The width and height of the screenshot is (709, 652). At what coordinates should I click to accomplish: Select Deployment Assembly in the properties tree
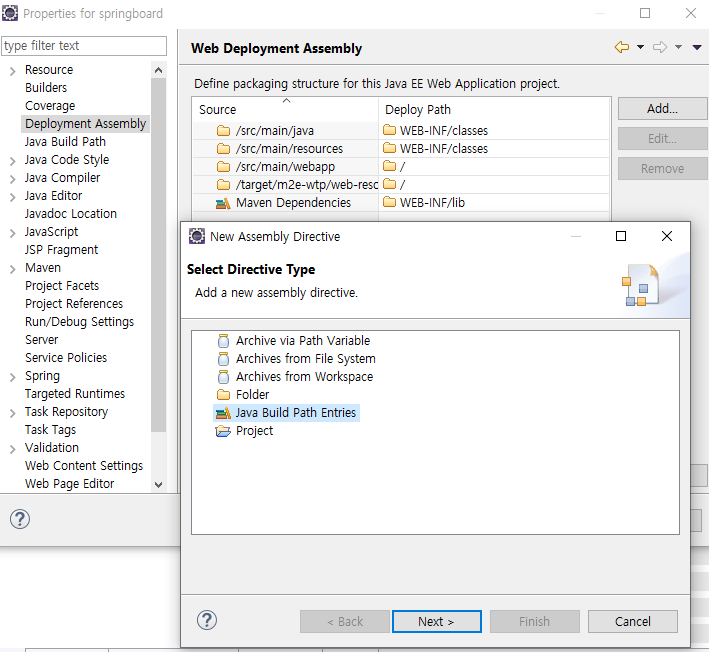(85, 123)
